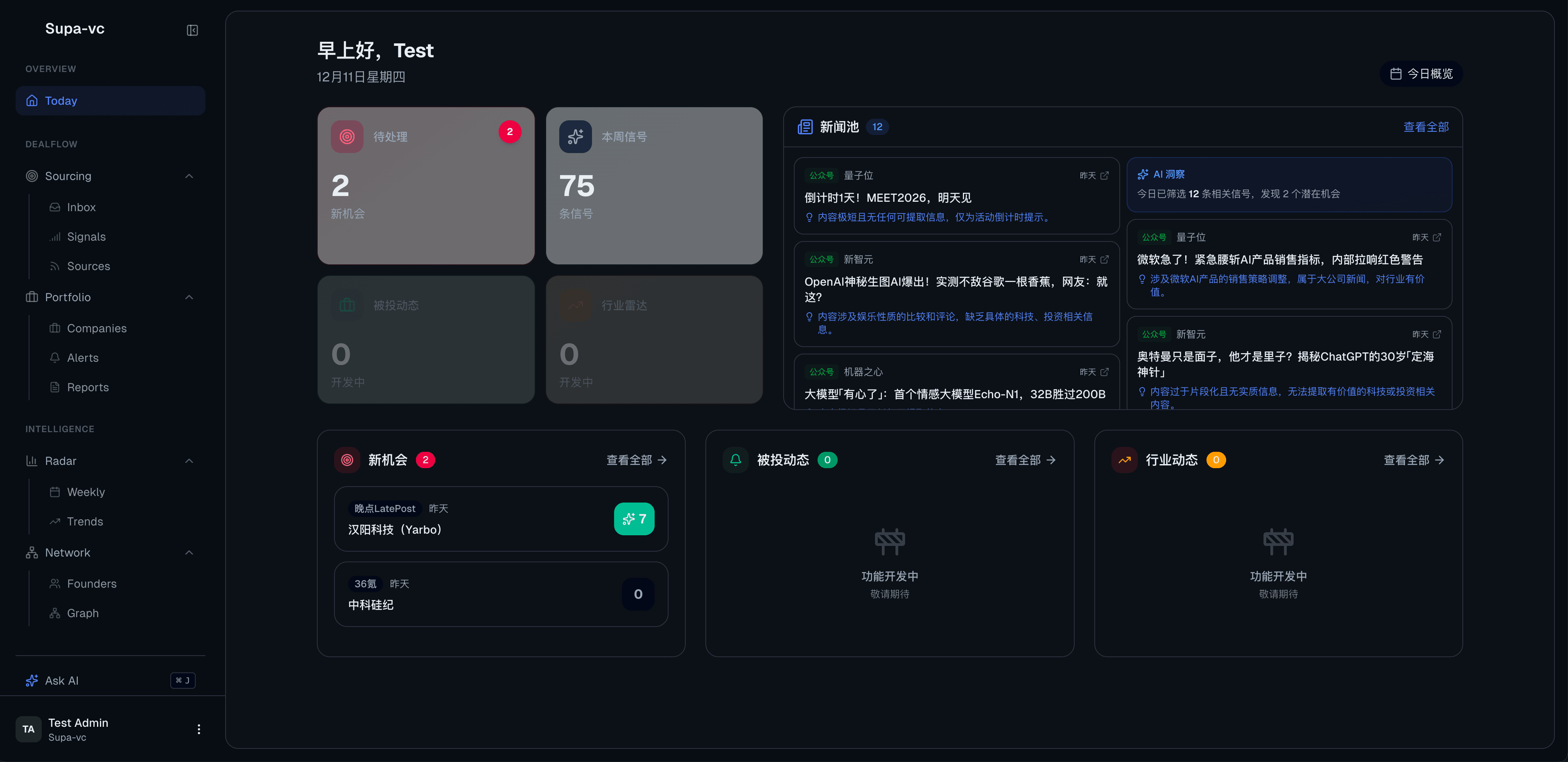Select the Inbox item under Sourcing

81,207
